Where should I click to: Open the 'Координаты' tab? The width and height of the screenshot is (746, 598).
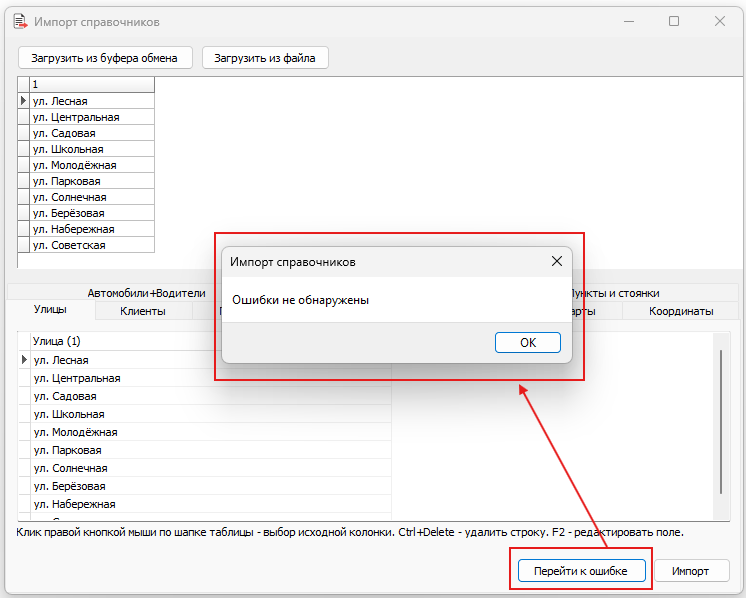coord(681,311)
